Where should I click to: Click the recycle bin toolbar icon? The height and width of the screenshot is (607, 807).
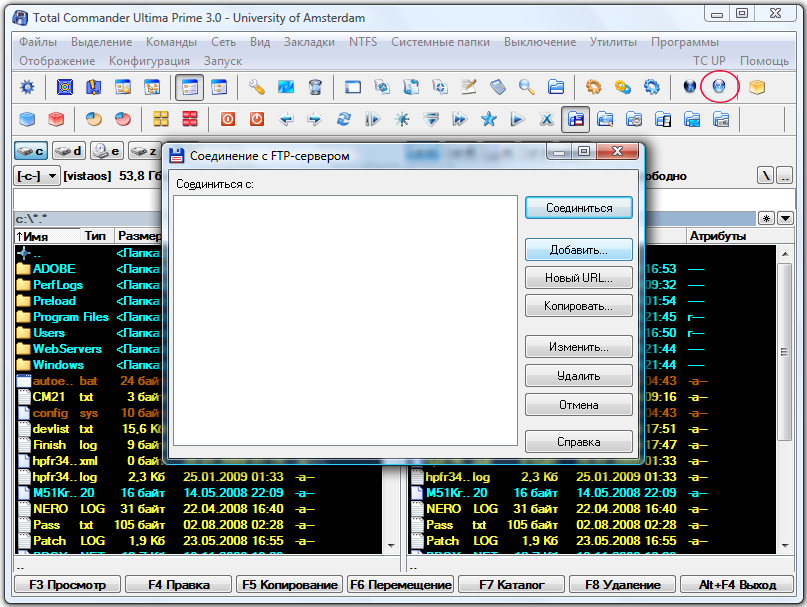[315, 86]
